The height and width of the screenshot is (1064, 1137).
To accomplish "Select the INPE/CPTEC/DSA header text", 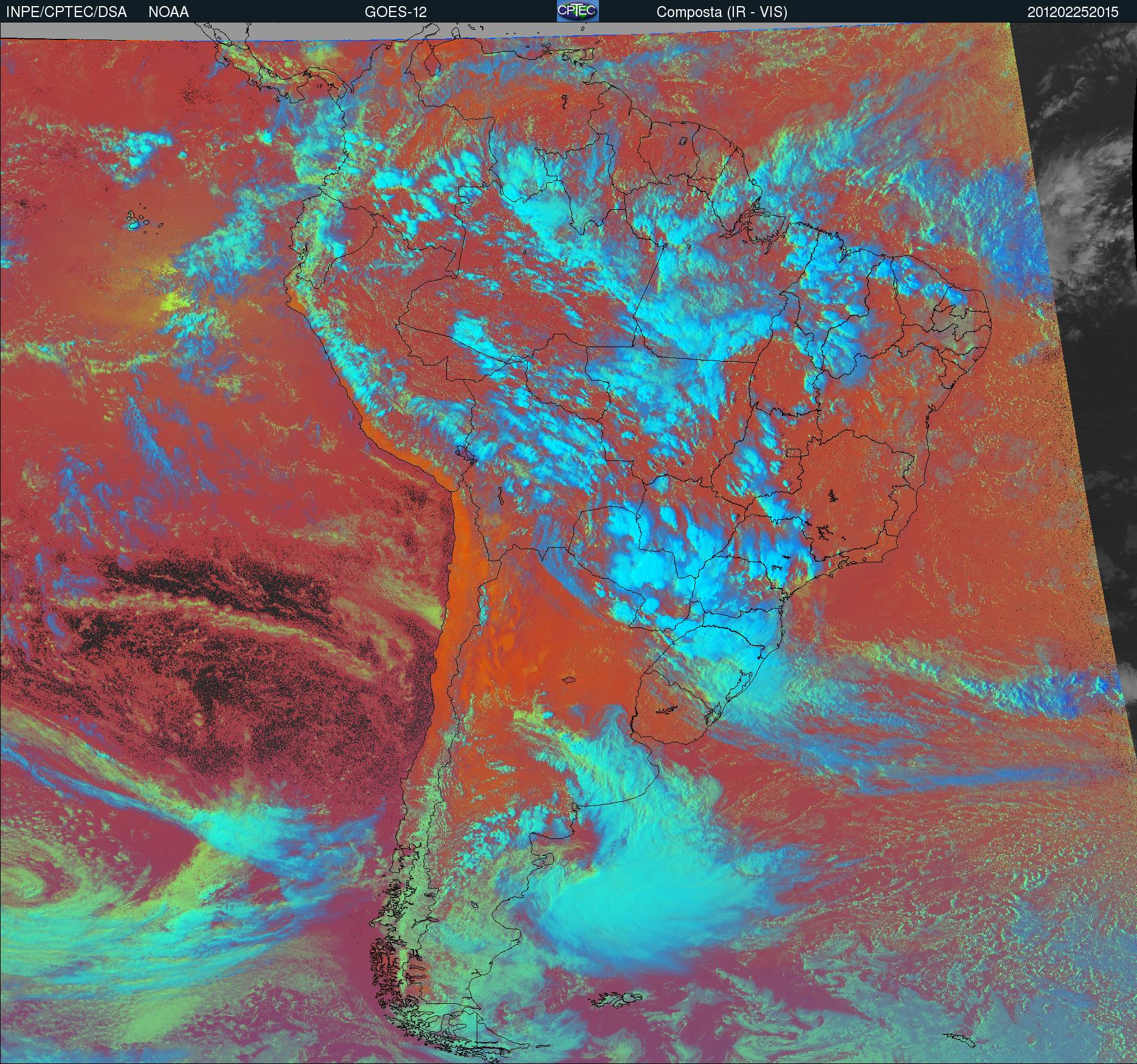I will pyautogui.click(x=66, y=12).
